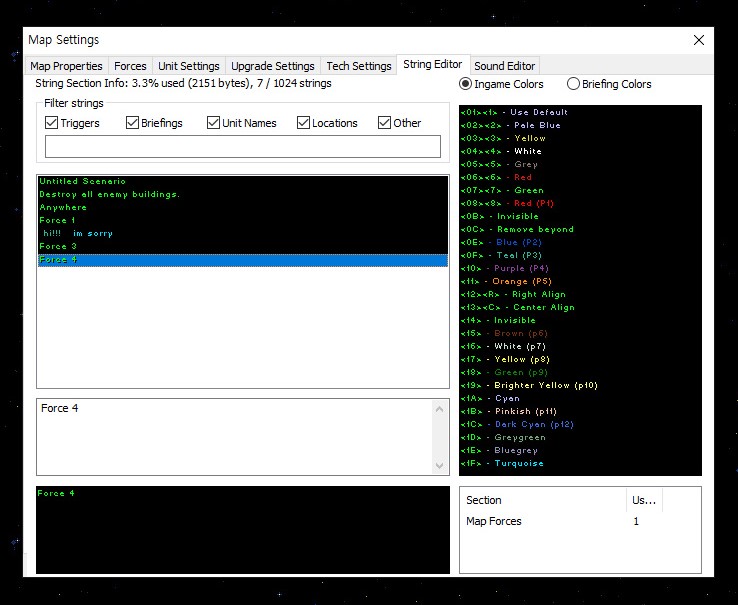
Task: Toggle the Unit Names filter checkbox
Action: pyautogui.click(x=241, y=123)
